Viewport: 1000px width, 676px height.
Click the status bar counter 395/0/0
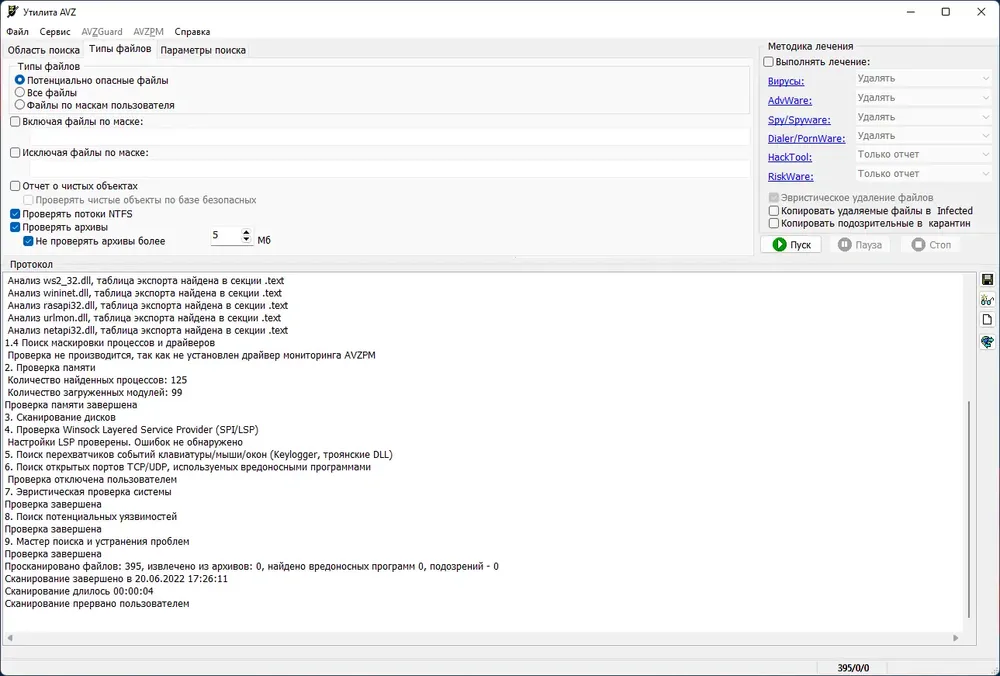click(853, 668)
